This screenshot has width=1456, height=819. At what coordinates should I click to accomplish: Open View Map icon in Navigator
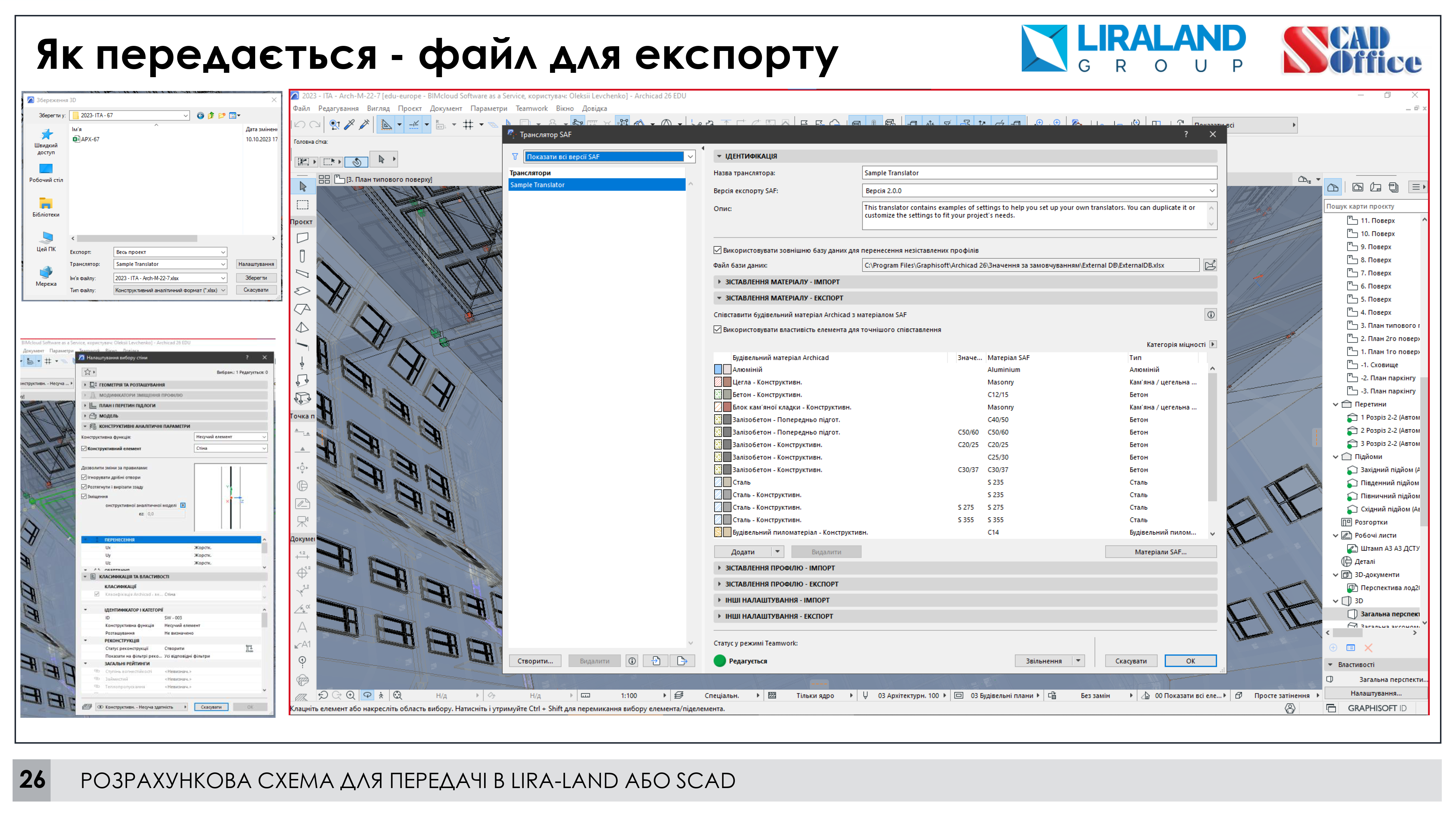coord(1358,187)
